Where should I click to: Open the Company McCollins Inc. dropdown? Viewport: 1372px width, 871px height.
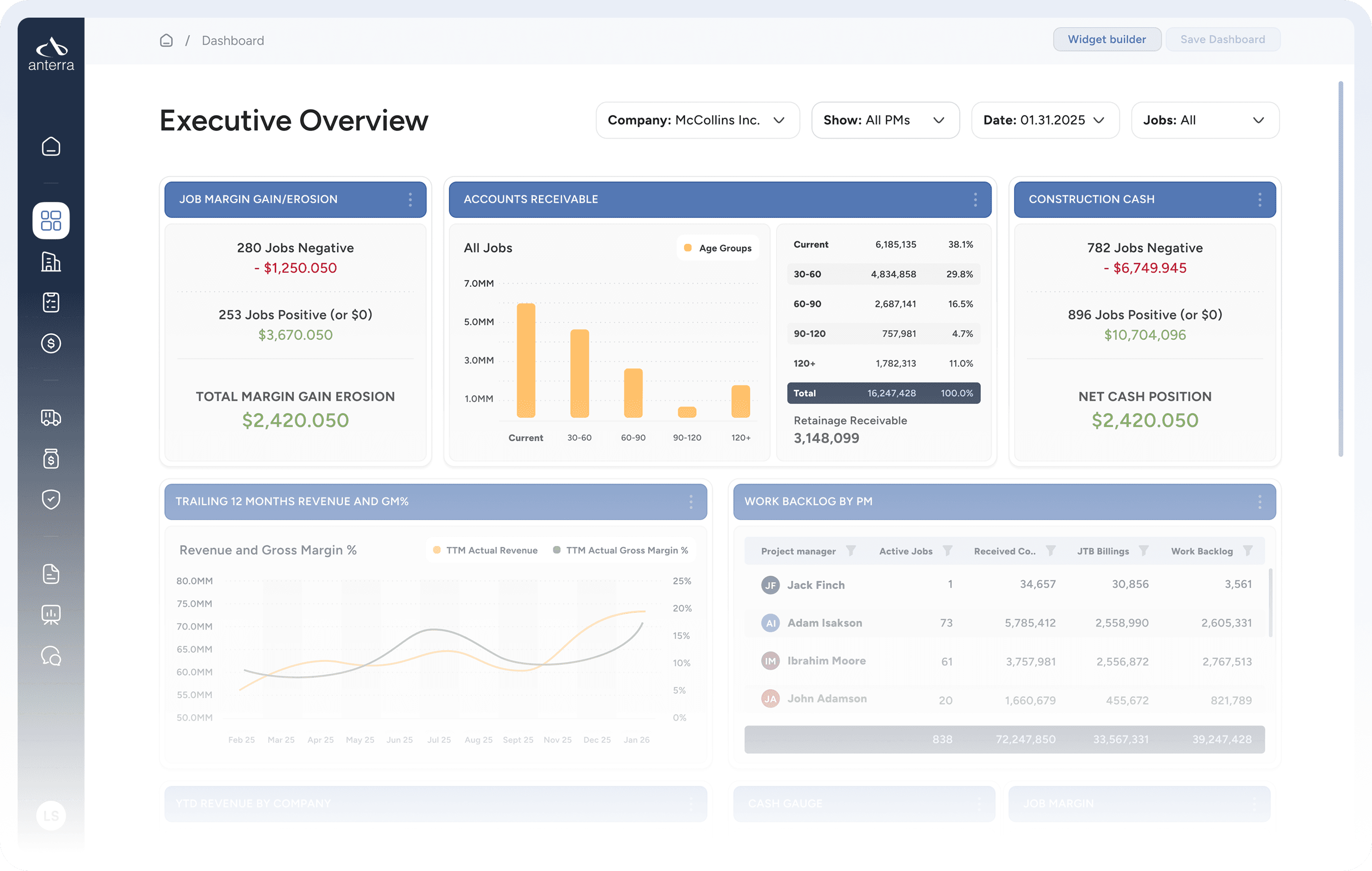pos(697,120)
